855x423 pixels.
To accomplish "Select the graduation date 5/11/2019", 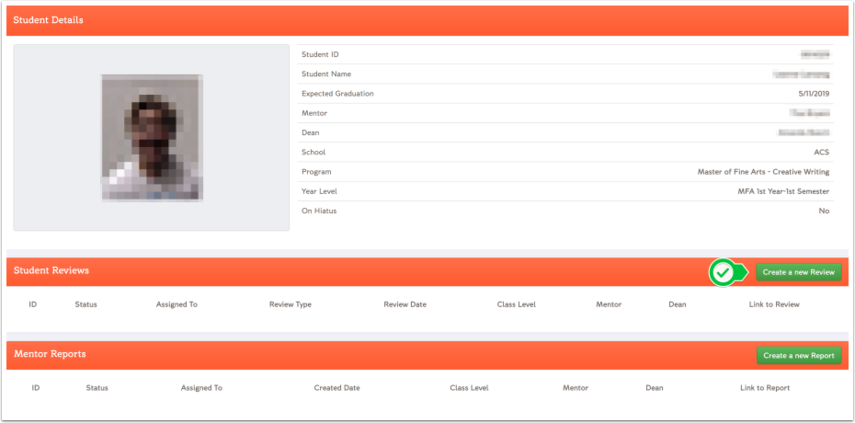I will [x=814, y=94].
